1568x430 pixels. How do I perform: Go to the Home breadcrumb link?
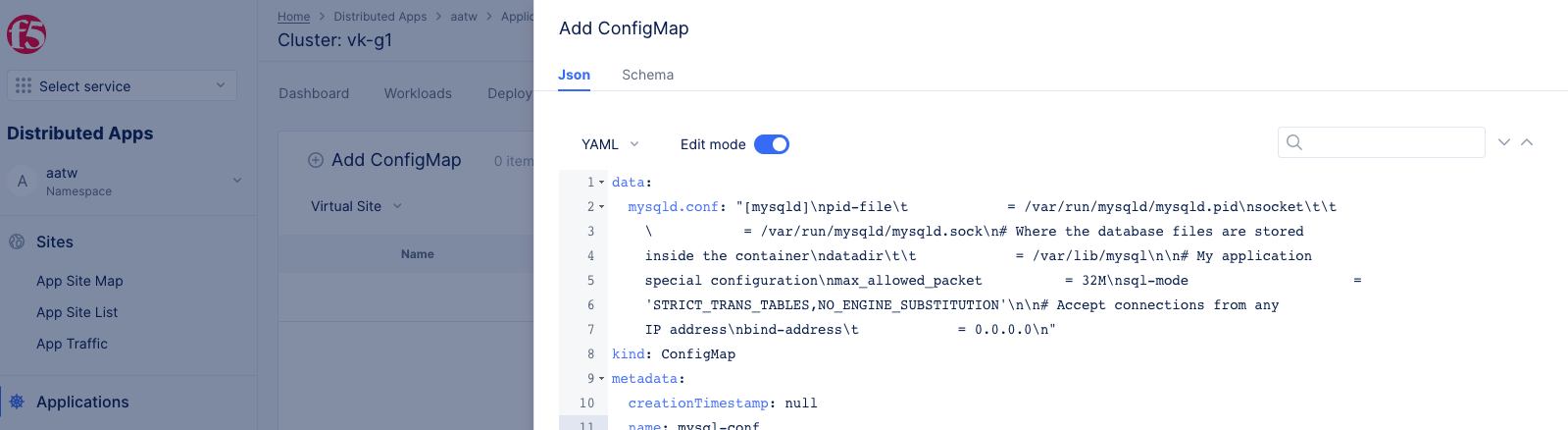pos(293,17)
